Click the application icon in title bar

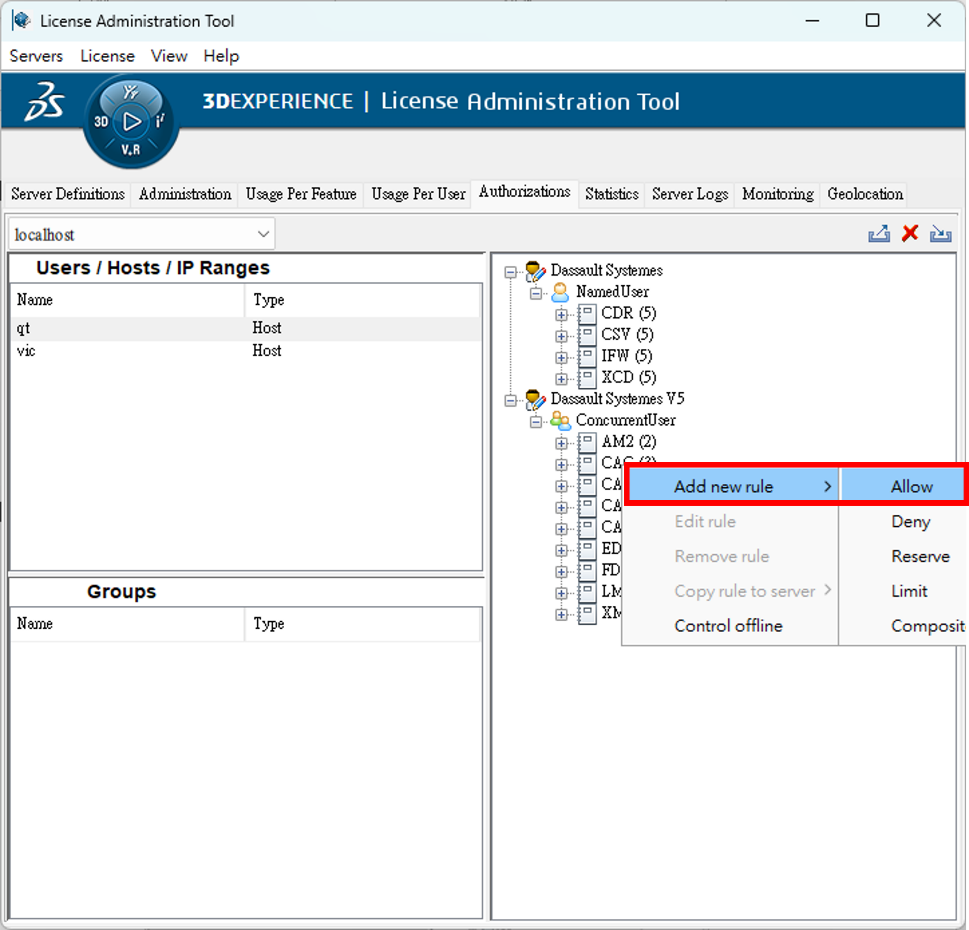tap(22, 20)
